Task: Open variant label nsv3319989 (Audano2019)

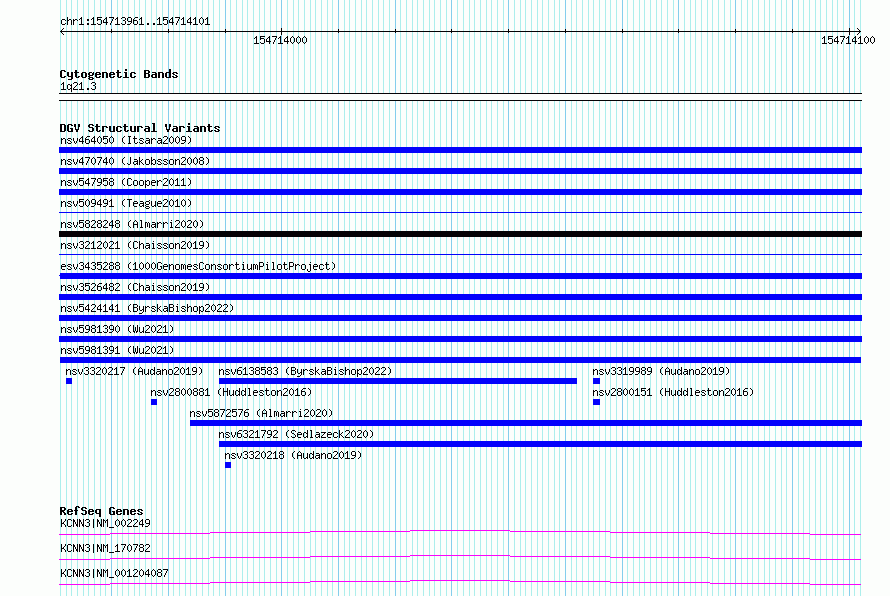Action: (661, 371)
